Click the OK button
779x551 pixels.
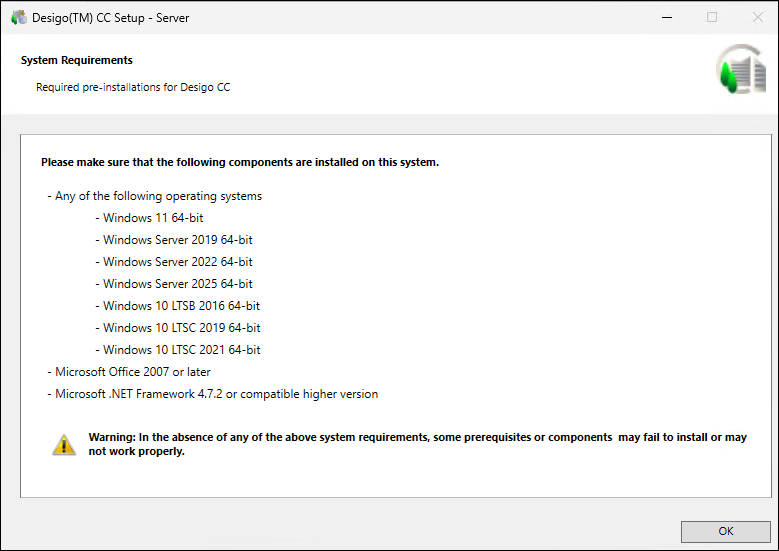726,531
